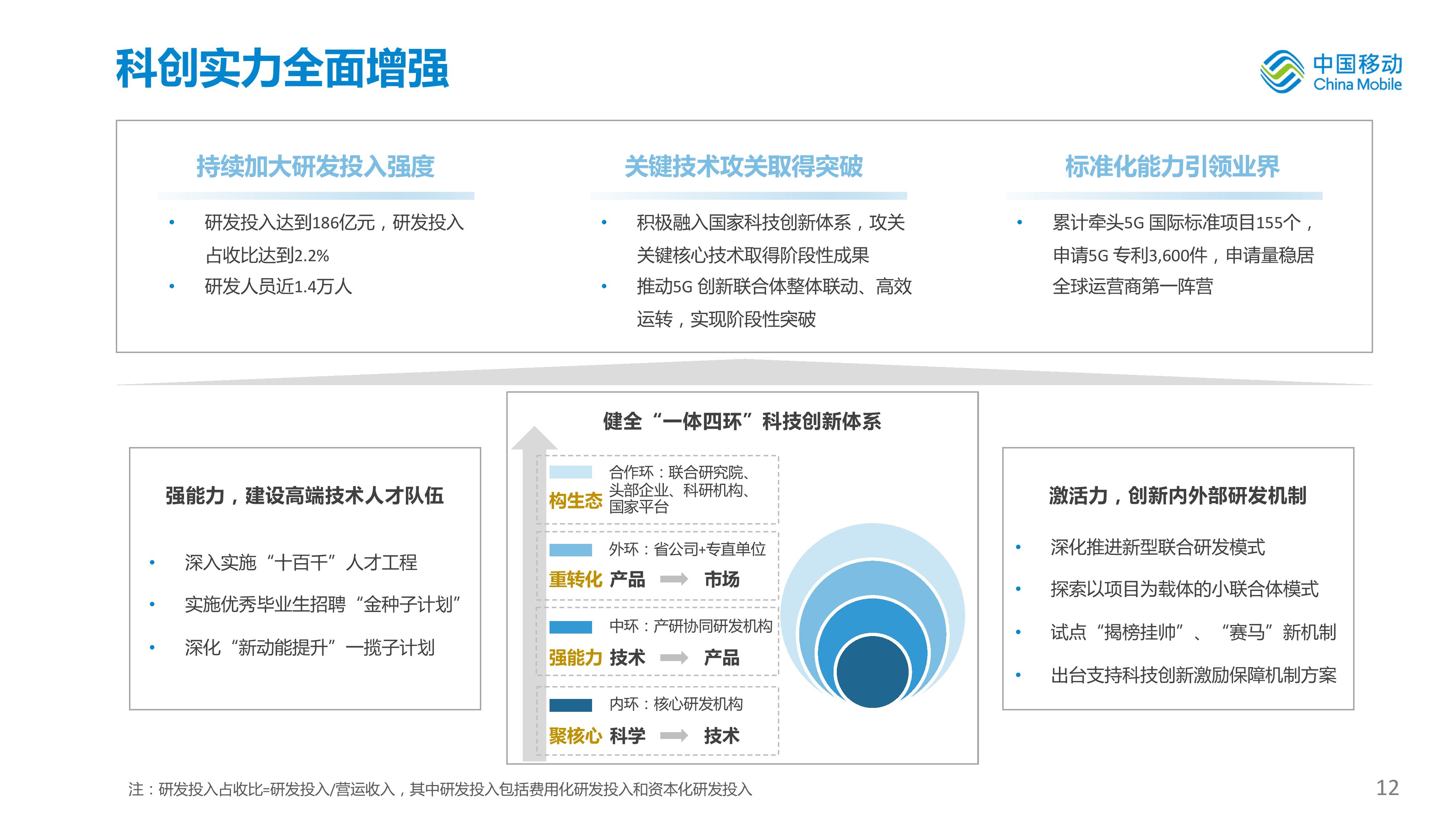1456x819 pixels.
Task: Click the gold 强能力 label in the 中环 row
Action: [575, 657]
